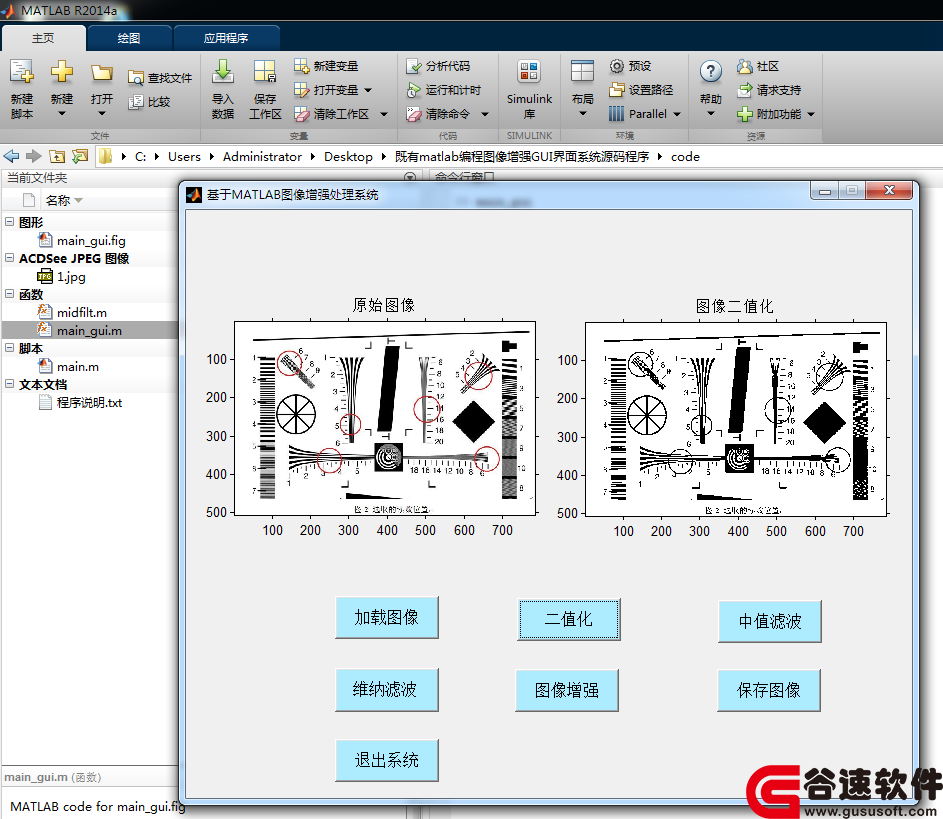943x819 pixels.
Task: Click the up-one-level folder icon
Action: coord(57,156)
